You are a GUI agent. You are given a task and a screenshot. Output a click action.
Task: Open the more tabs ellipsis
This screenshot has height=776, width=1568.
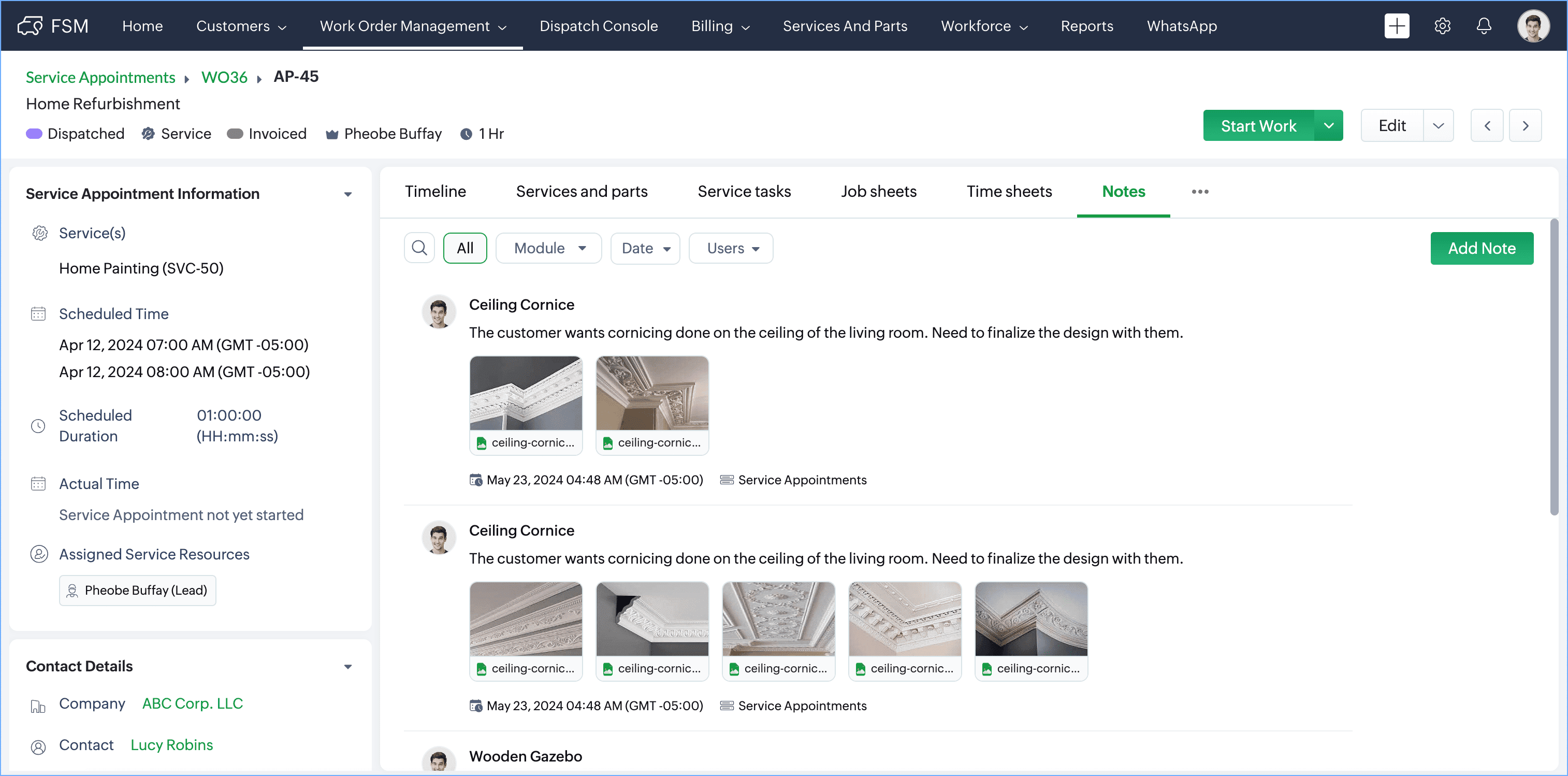coord(1200,191)
